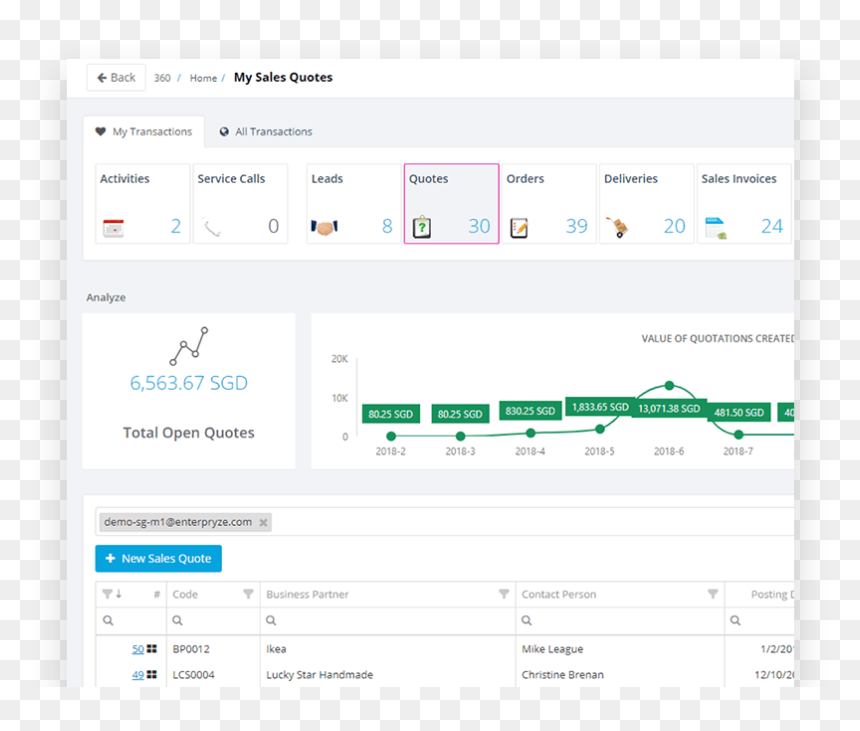
Task: Search in the Business Partner column field
Action: click(388, 621)
